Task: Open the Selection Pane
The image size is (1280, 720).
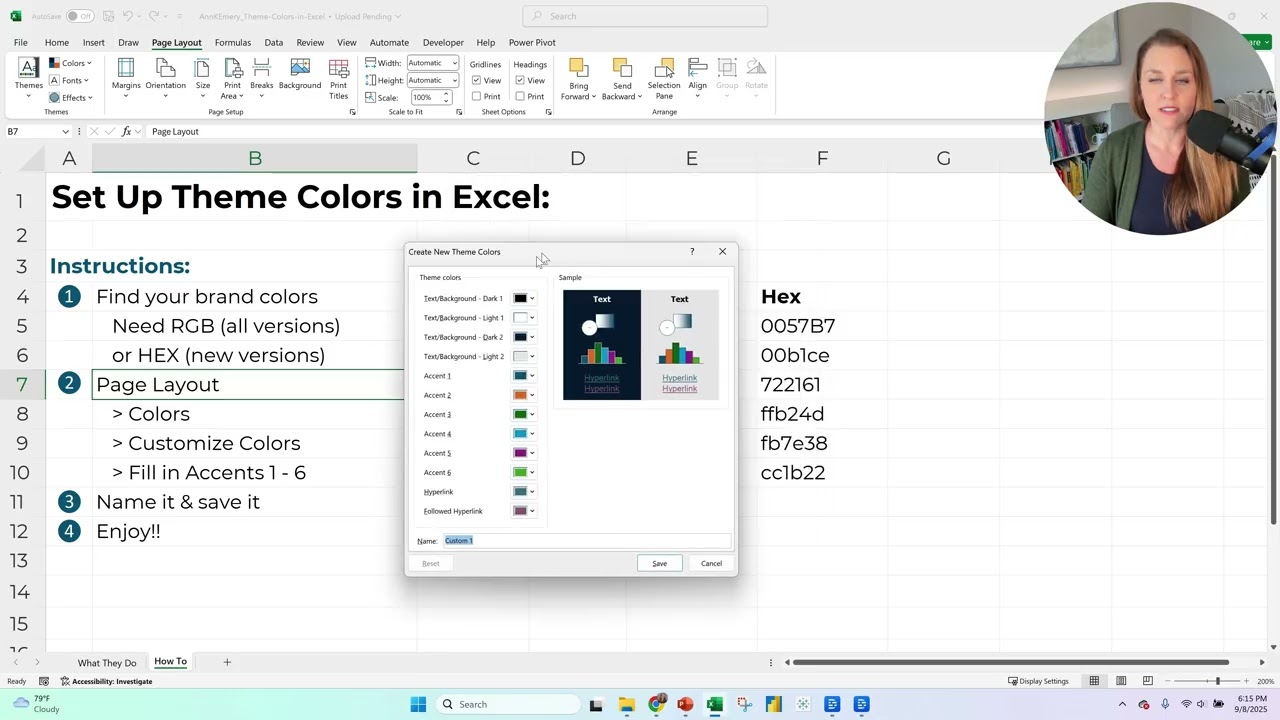Action: click(664, 78)
